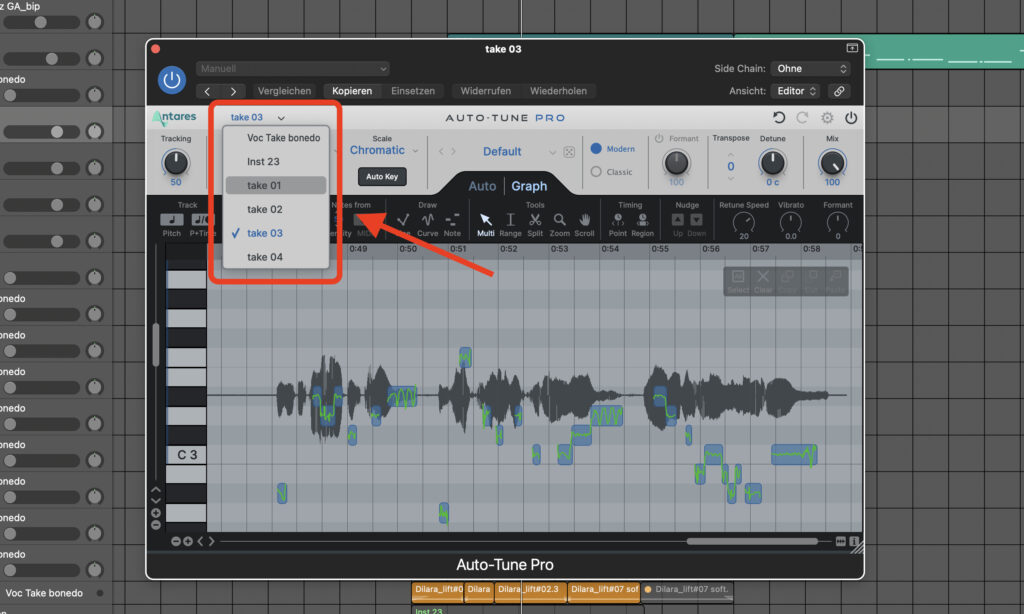Click the Einsetzen button
The height and width of the screenshot is (614, 1024).
click(413, 91)
